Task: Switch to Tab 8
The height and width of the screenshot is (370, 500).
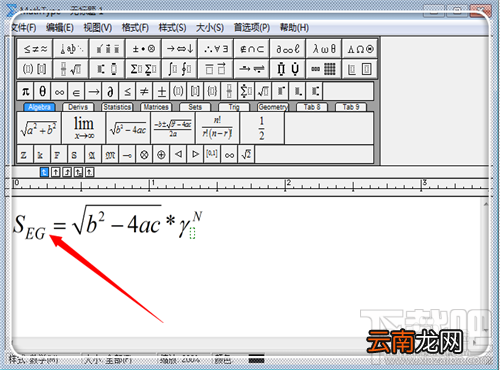Action: click(312, 107)
